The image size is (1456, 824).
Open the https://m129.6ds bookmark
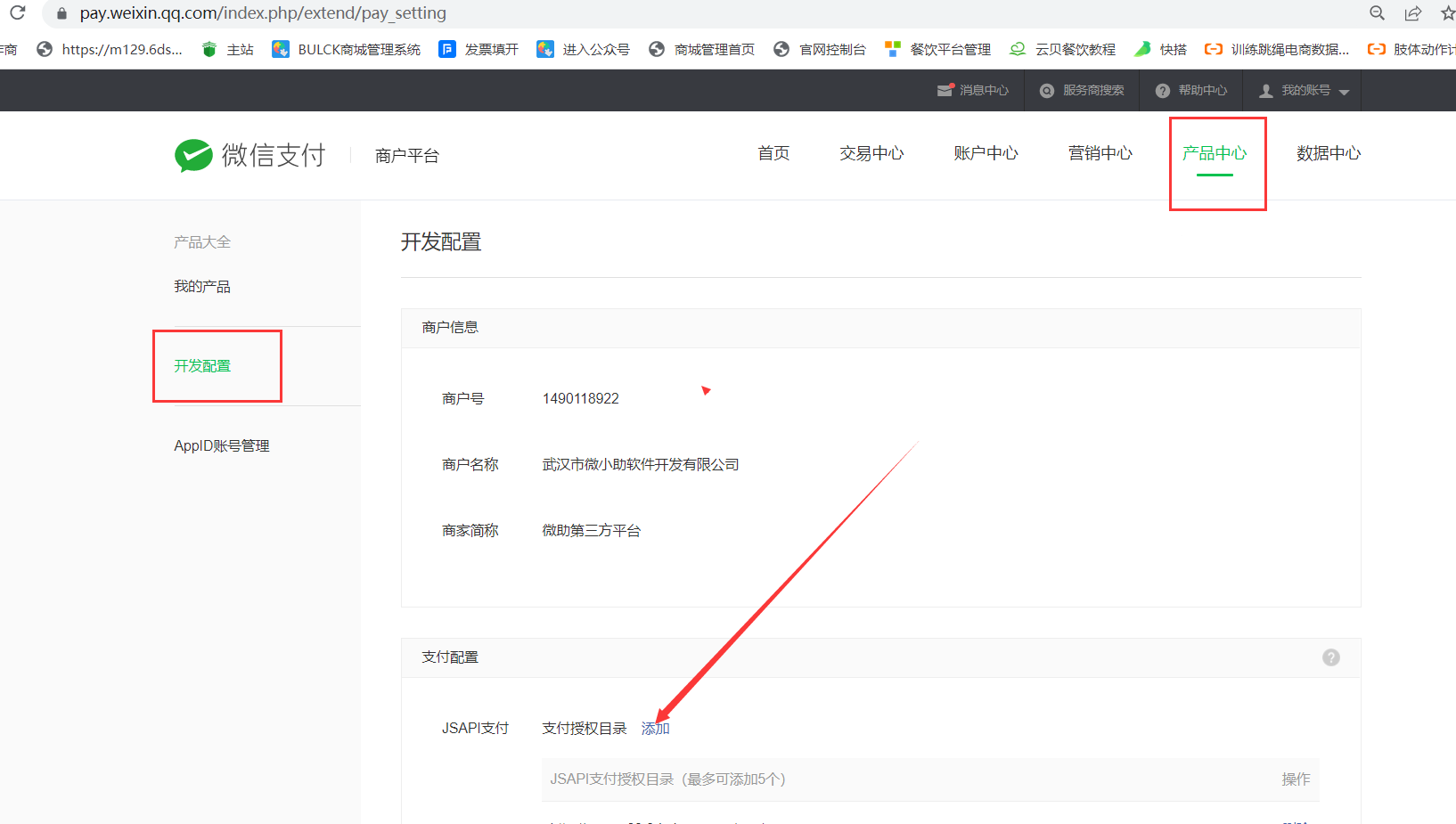point(110,49)
